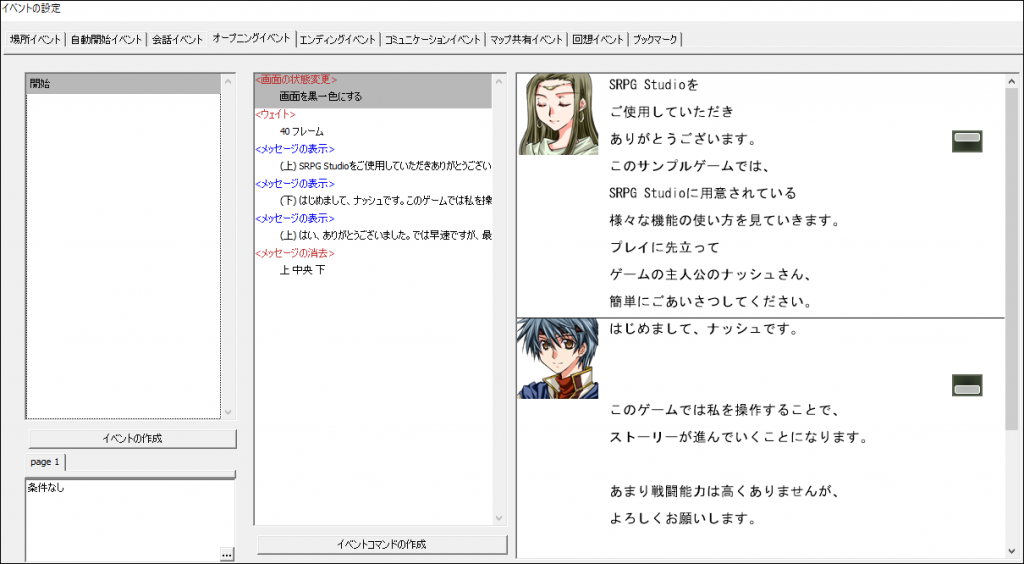Click the 条件なし condition text
This screenshot has width=1024, height=564.
[x=46, y=488]
